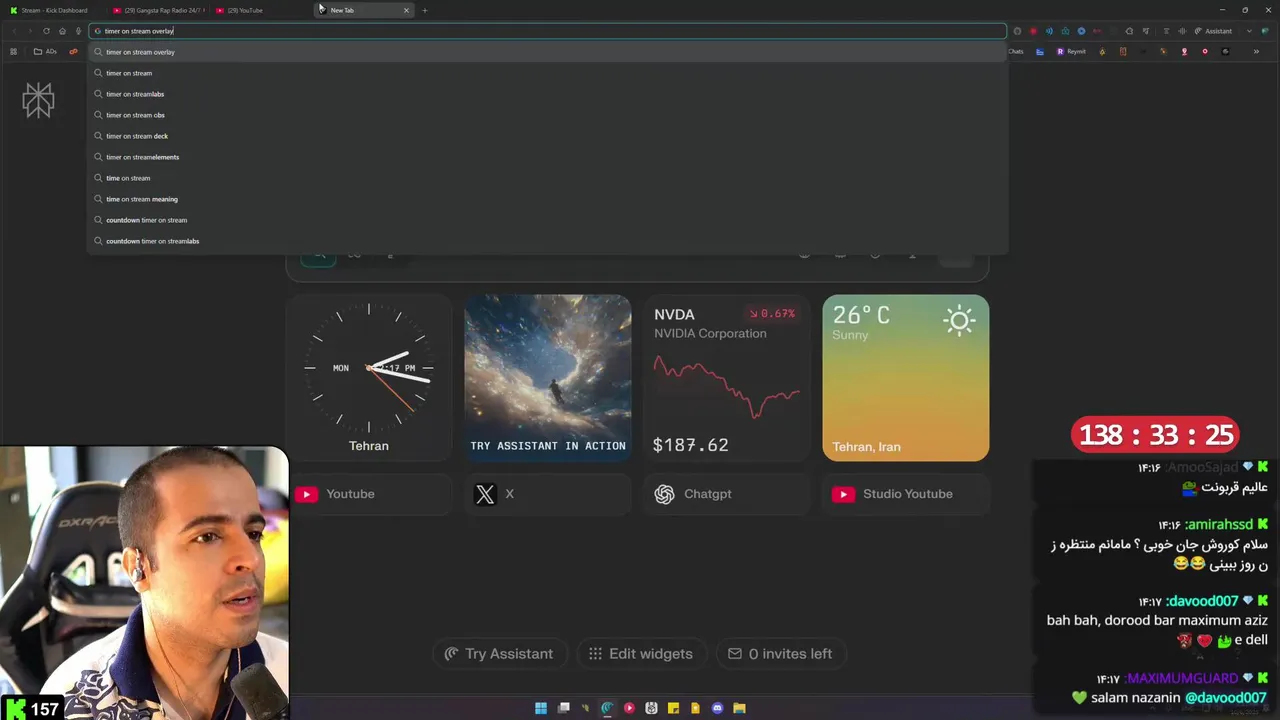
Task: Choose the plain "timer on stream" suggestion
Action: click(x=547, y=73)
